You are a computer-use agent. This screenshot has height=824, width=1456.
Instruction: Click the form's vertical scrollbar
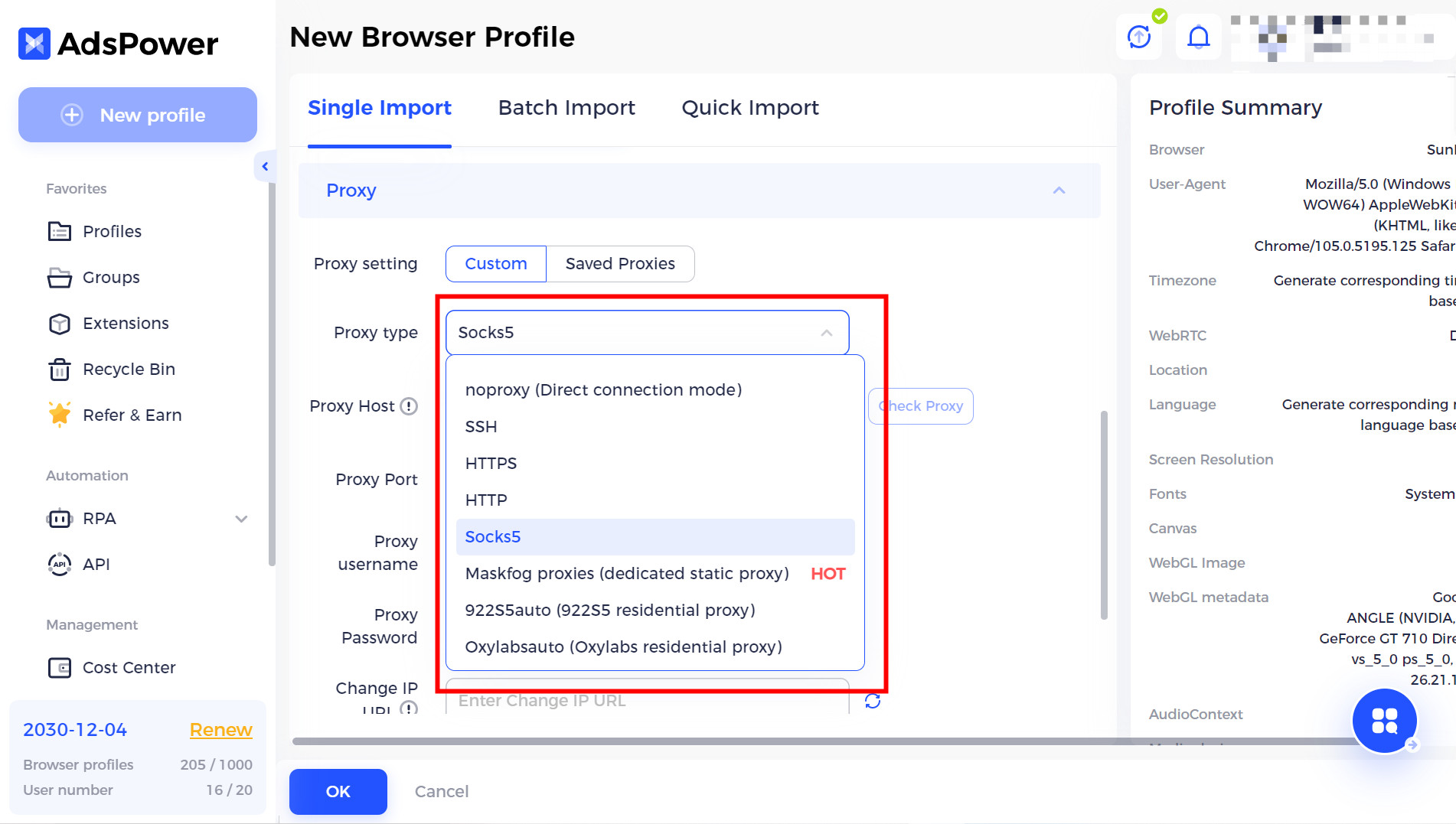[x=1104, y=514]
